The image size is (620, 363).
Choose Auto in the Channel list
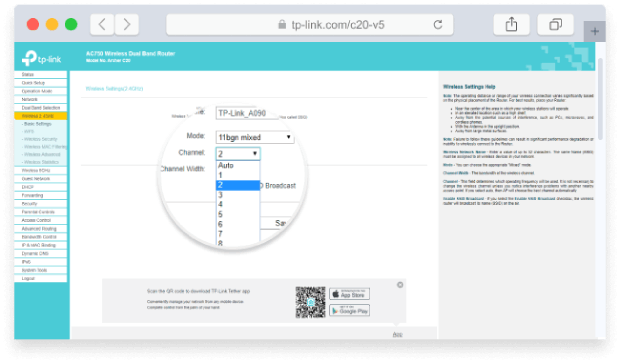pyautogui.click(x=238, y=165)
